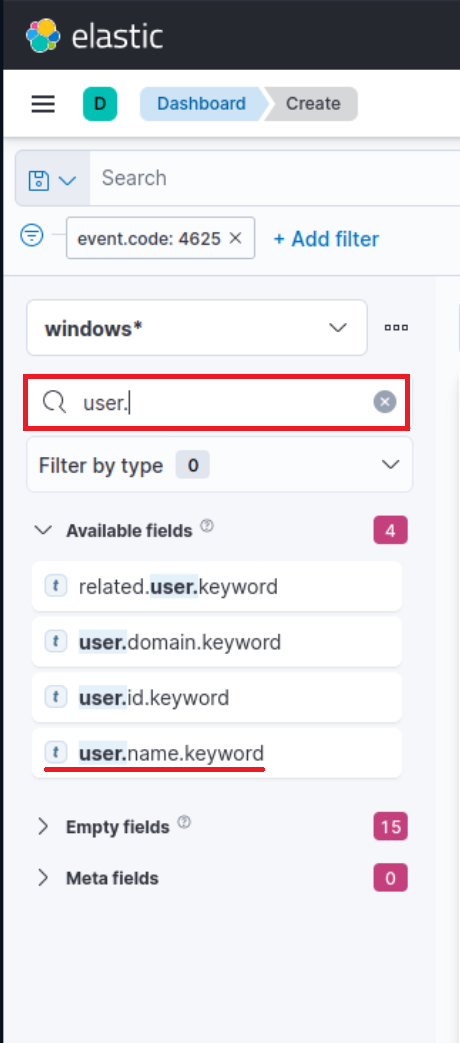The image size is (460, 1043).
Task: Select the user.domain.keyword field
Action: pos(217,642)
